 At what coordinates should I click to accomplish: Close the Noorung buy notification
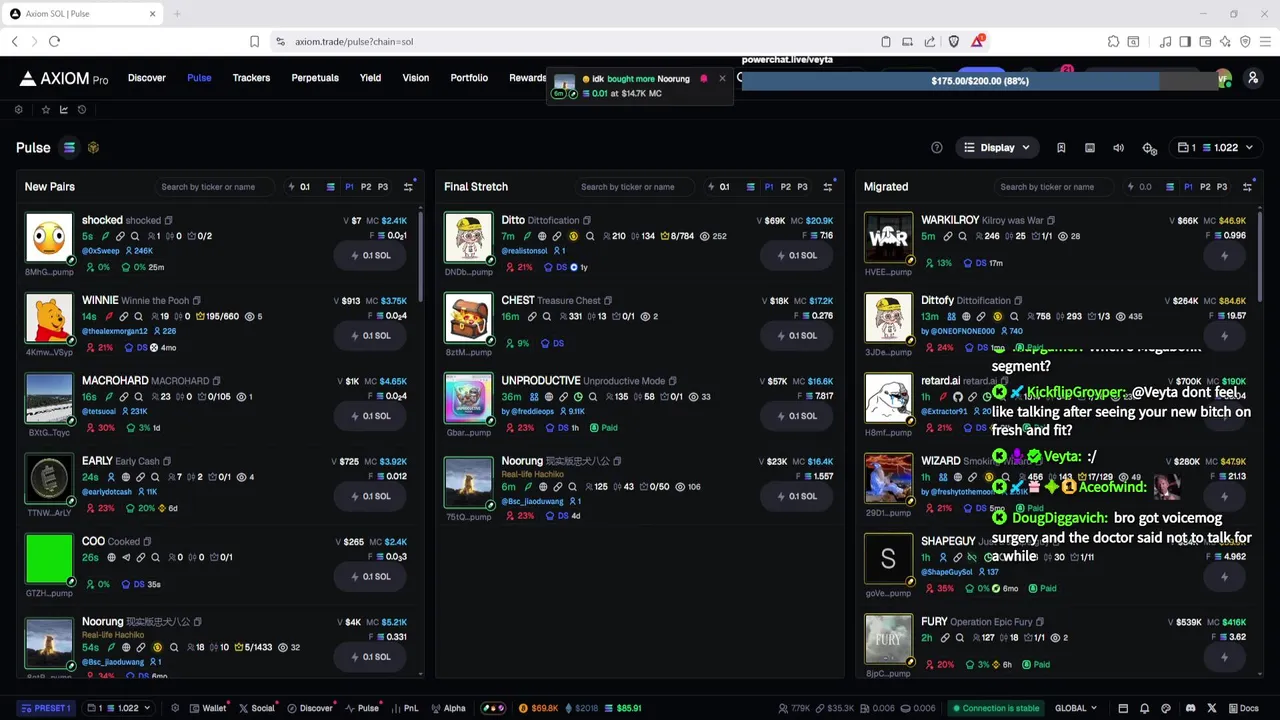click(x=722, y=79)
